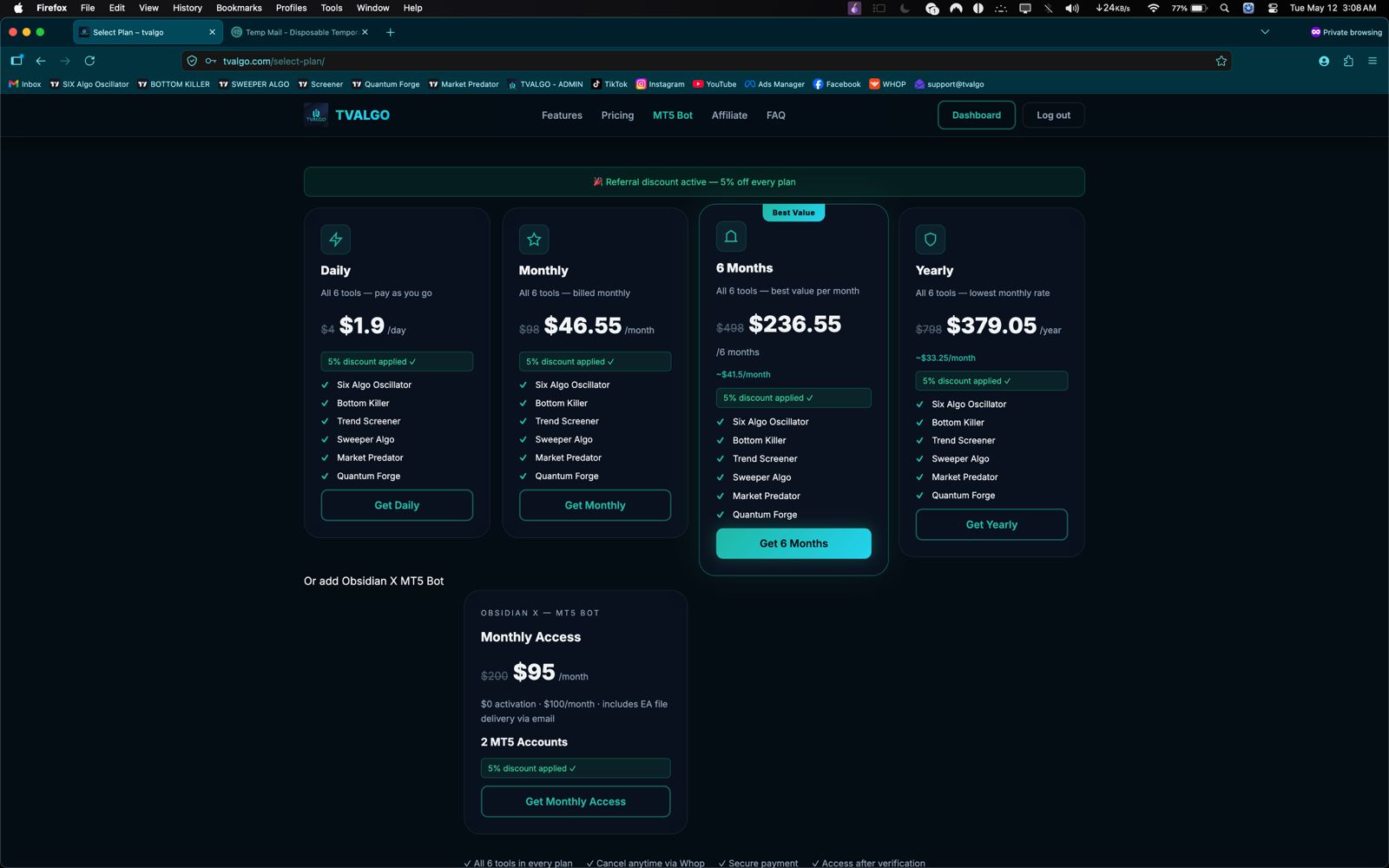
Task: Click the Log out button
Action: point(1053,115)
